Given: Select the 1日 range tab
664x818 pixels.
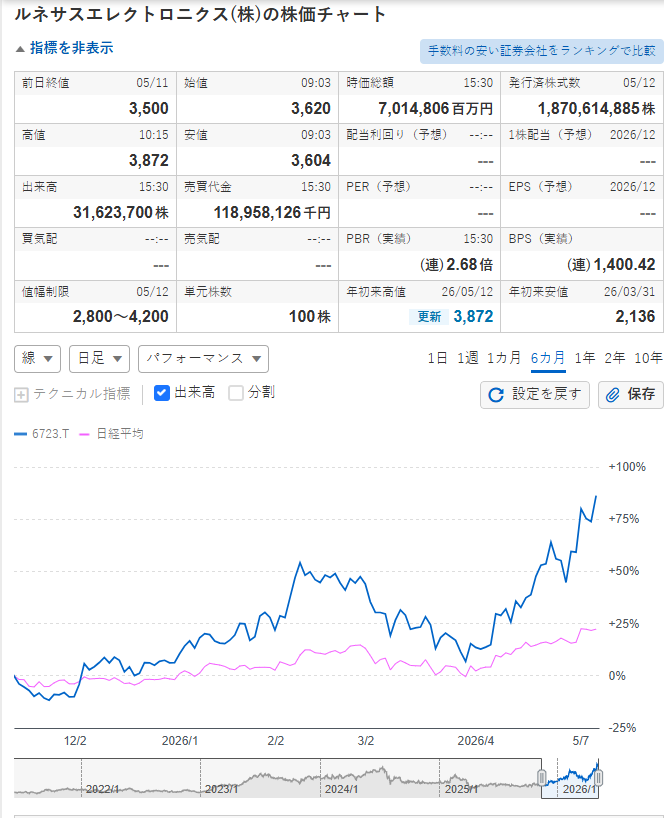Looking at the screenshot, I should (x=437, y=358).
